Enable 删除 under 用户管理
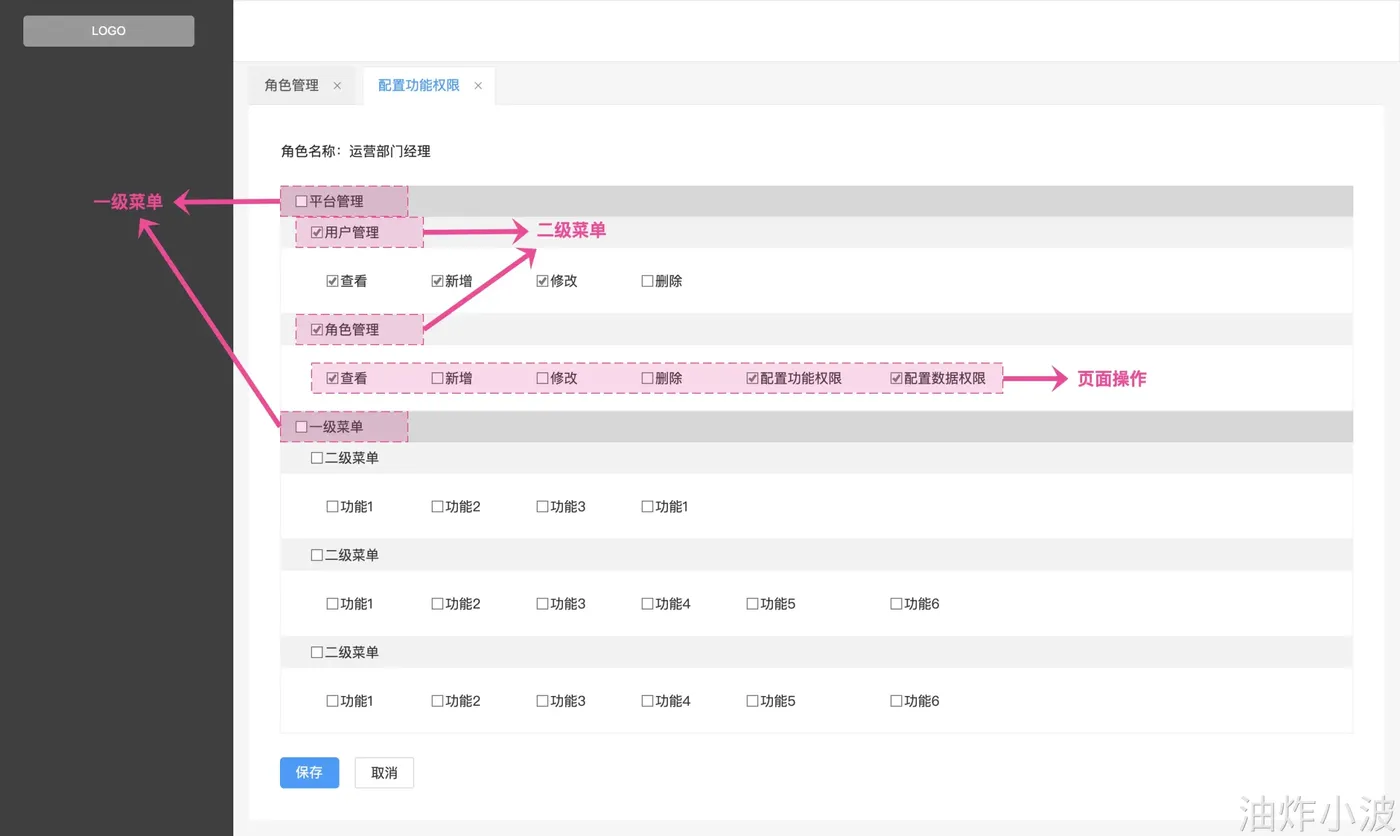The width and height of the screenshot is (1400, 836). click(647, 282)
